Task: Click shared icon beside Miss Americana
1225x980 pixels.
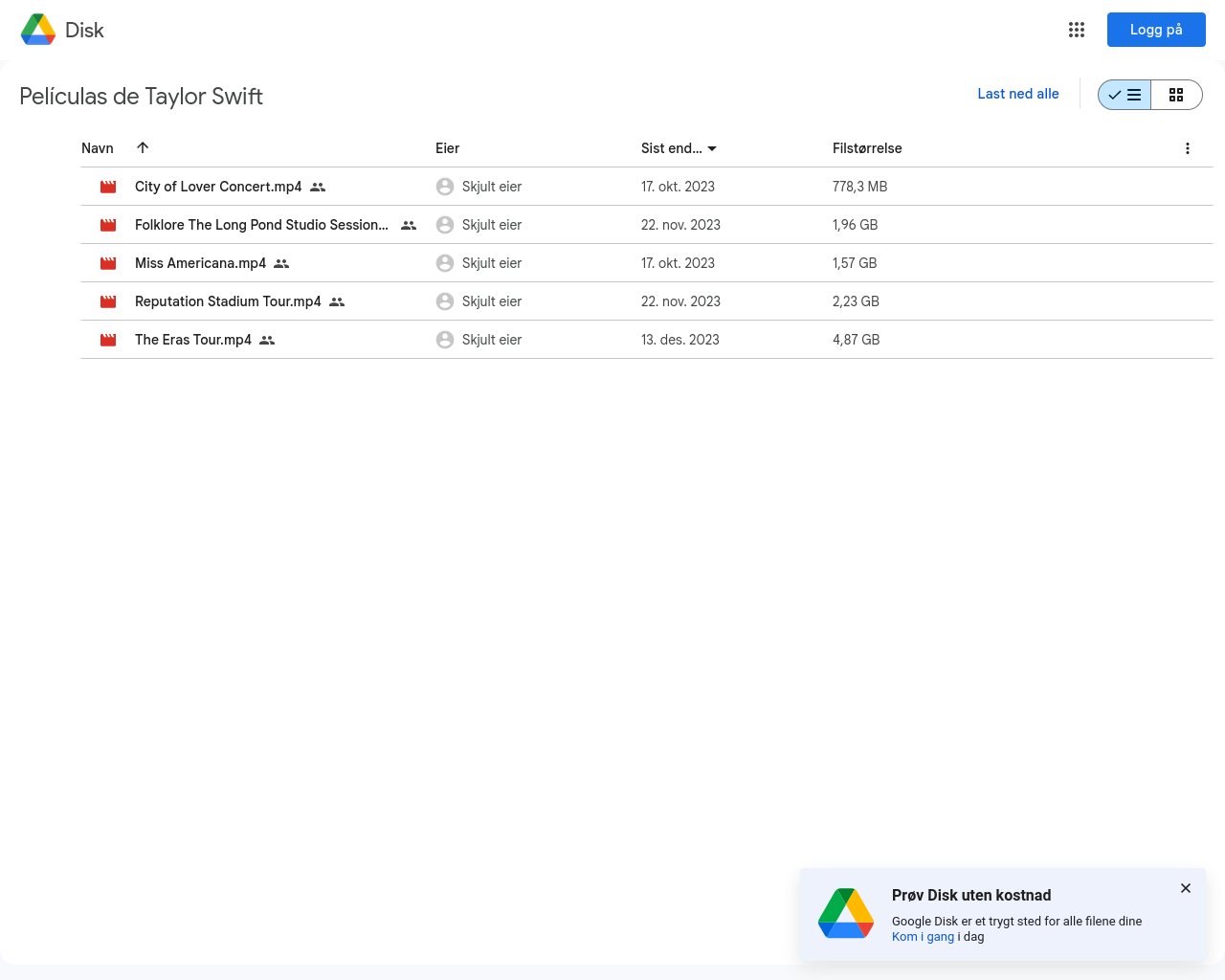Action: (281, 263)
